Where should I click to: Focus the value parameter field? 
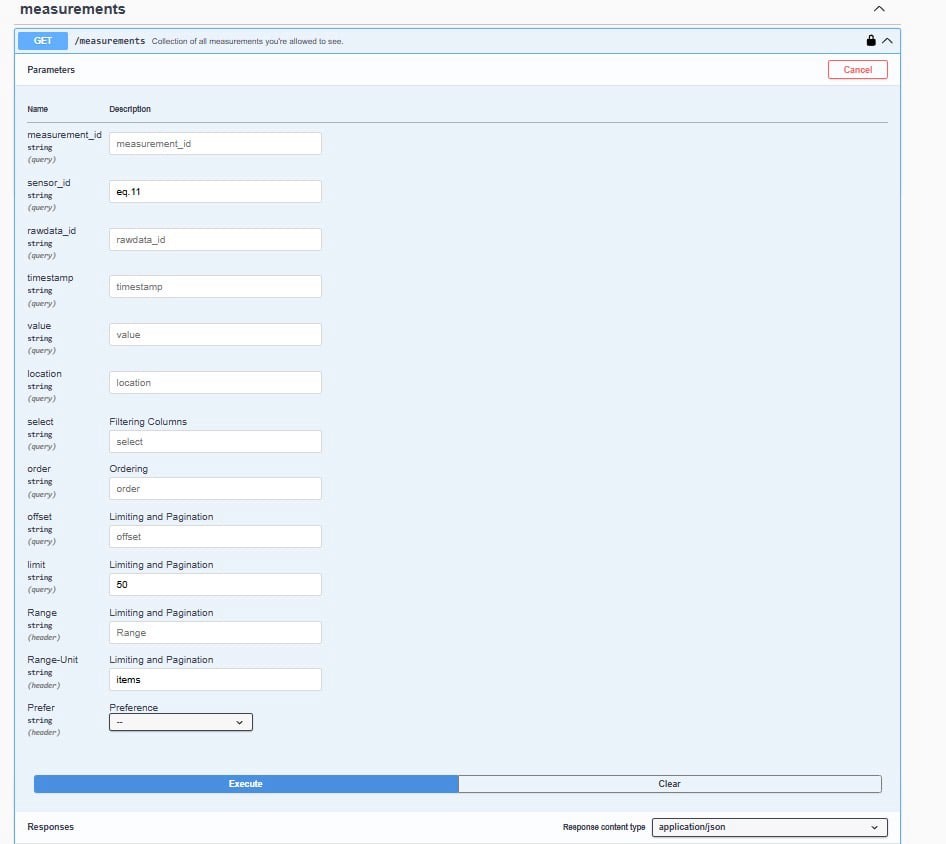pos(215,335)
